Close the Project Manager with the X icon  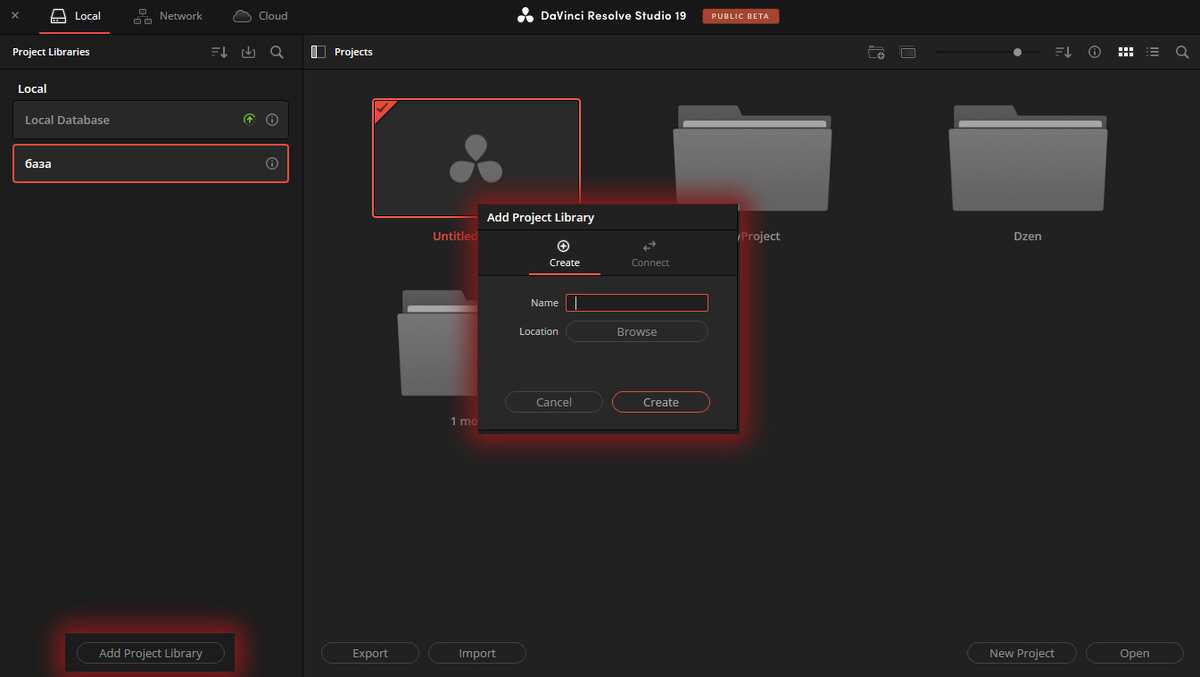[x=15, y=16]
